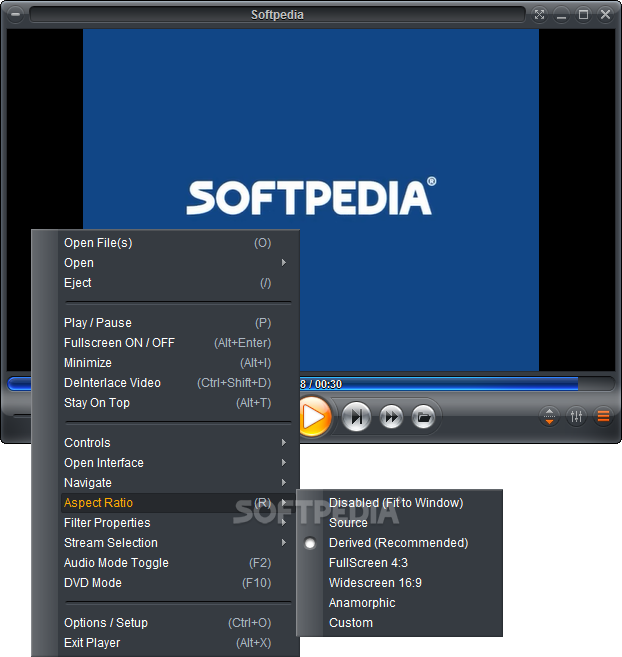Close the player with X button

[605, 15]
